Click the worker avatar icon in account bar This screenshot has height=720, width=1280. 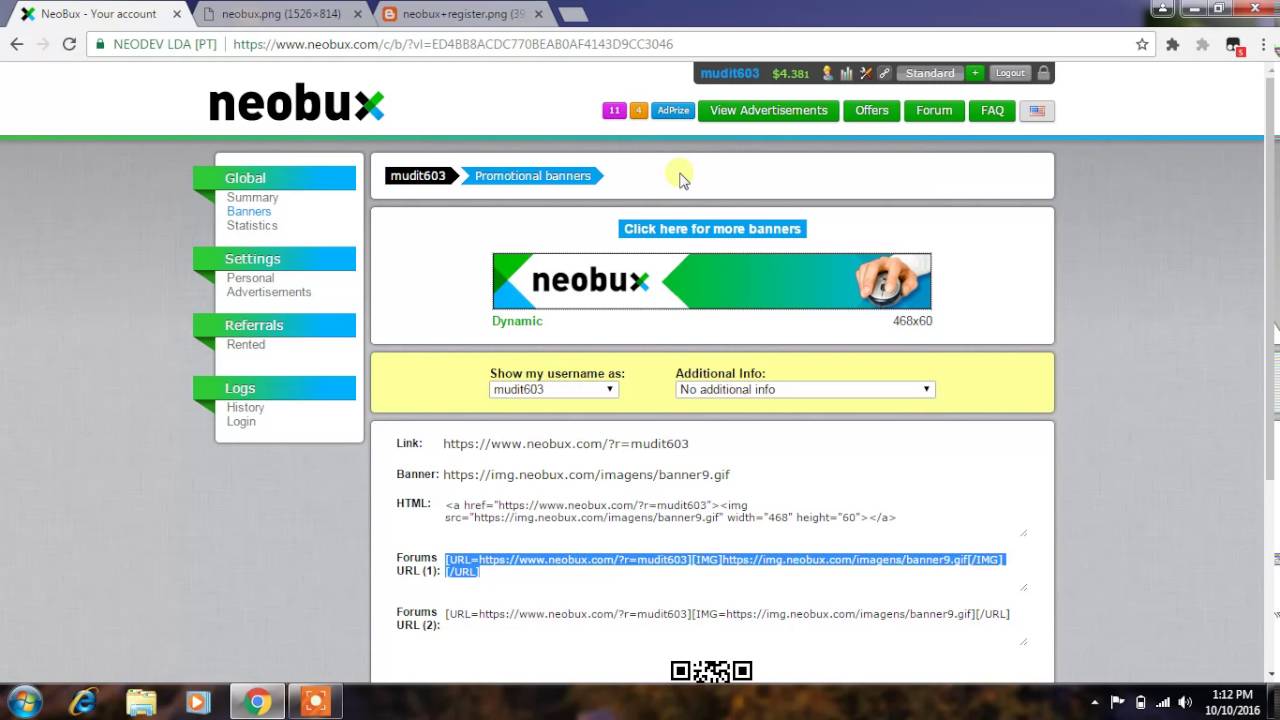point(828,73)
